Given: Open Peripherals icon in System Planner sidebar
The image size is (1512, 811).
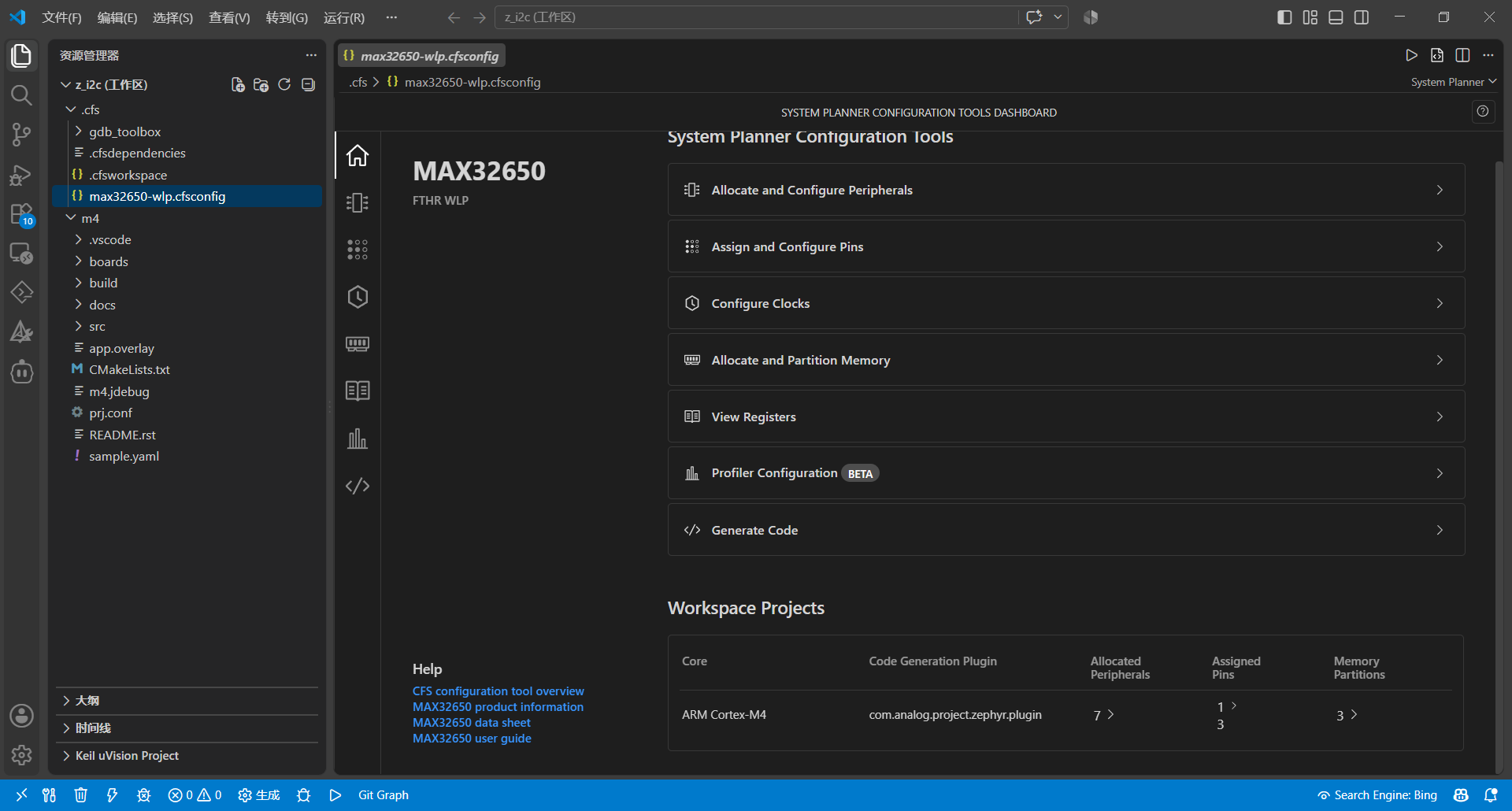Looking at the screenshot, I should tap(358, 202).
